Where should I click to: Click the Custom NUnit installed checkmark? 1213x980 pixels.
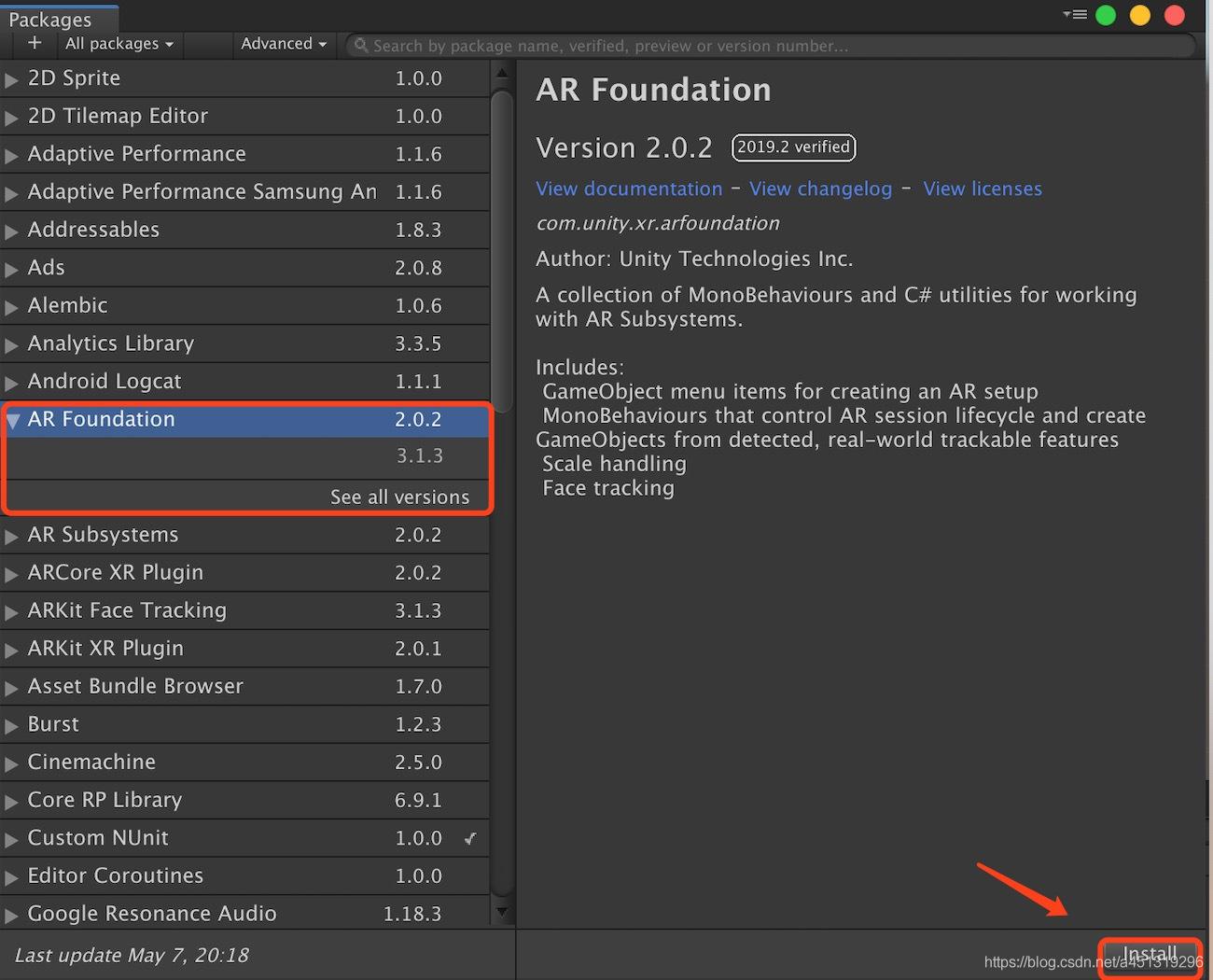470,838
